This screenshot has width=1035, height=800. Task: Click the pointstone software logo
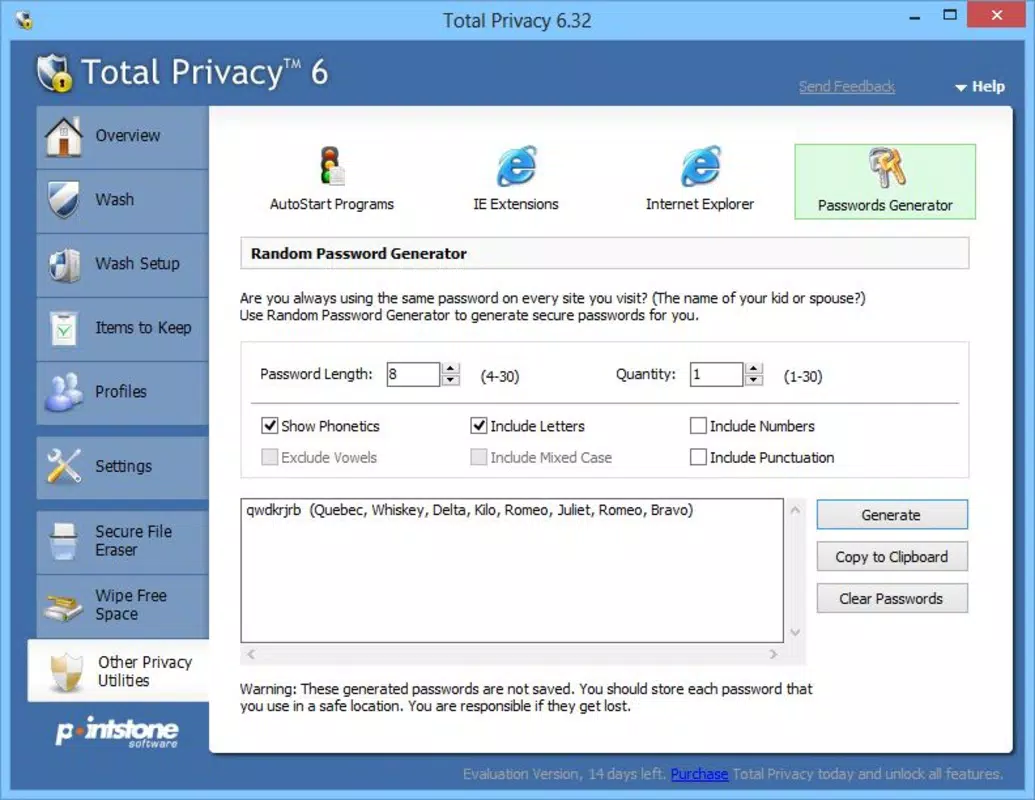tap(117, 732)
